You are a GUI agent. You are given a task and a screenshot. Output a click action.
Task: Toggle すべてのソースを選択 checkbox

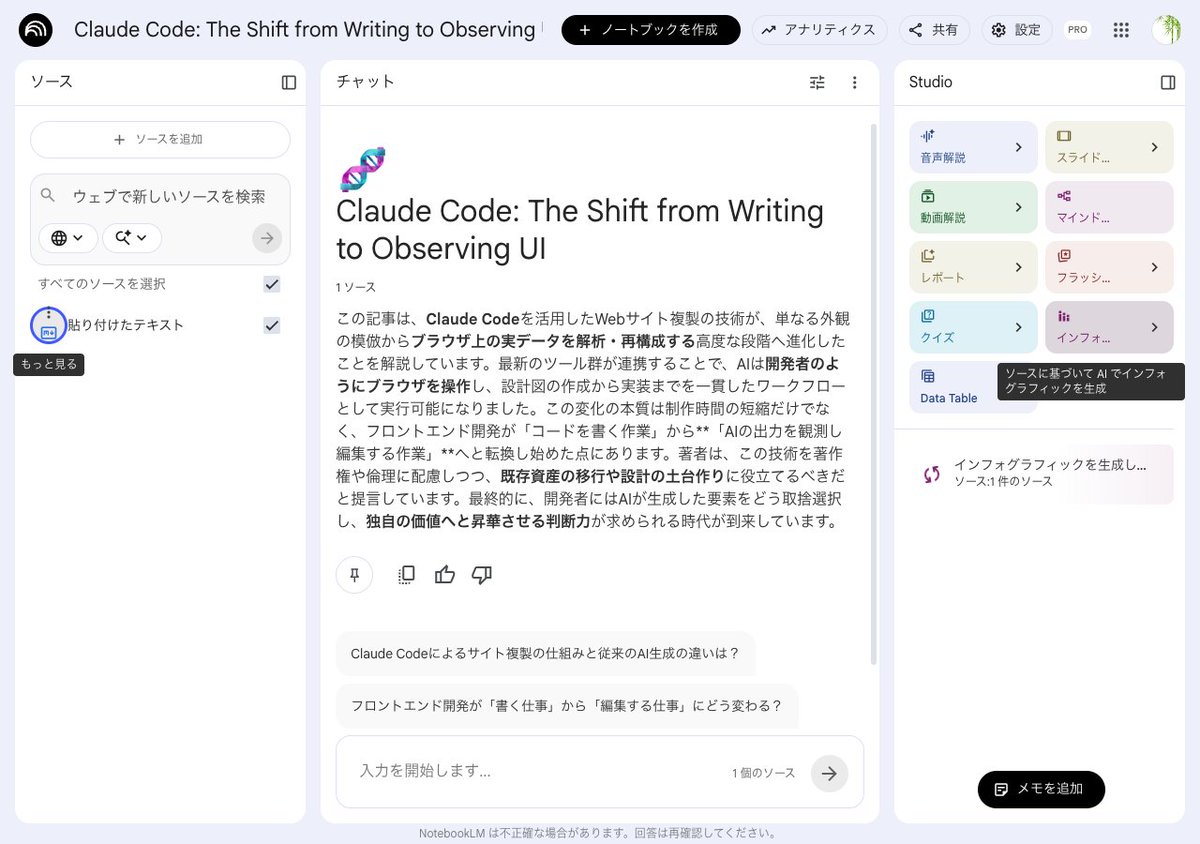272,284
